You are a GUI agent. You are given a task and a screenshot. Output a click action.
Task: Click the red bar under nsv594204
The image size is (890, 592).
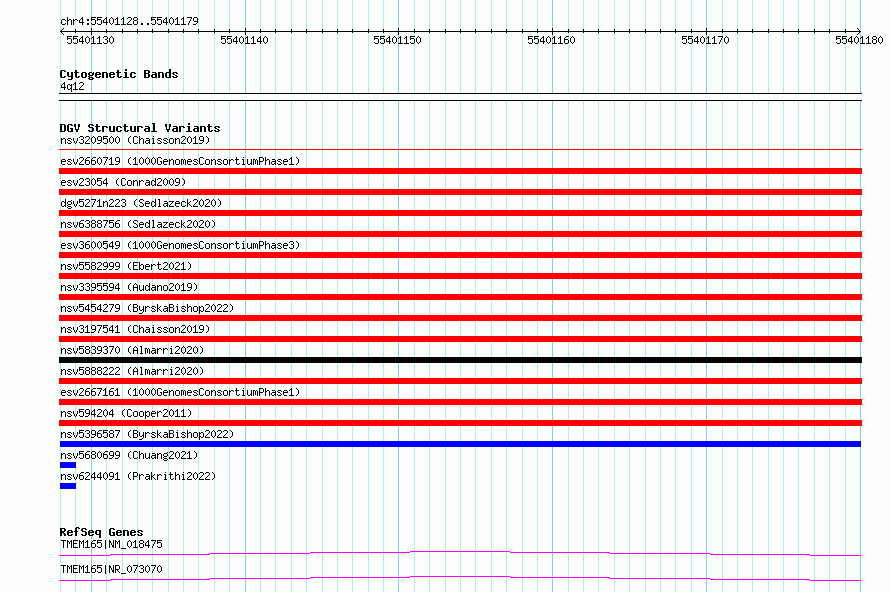coord(460,423)
